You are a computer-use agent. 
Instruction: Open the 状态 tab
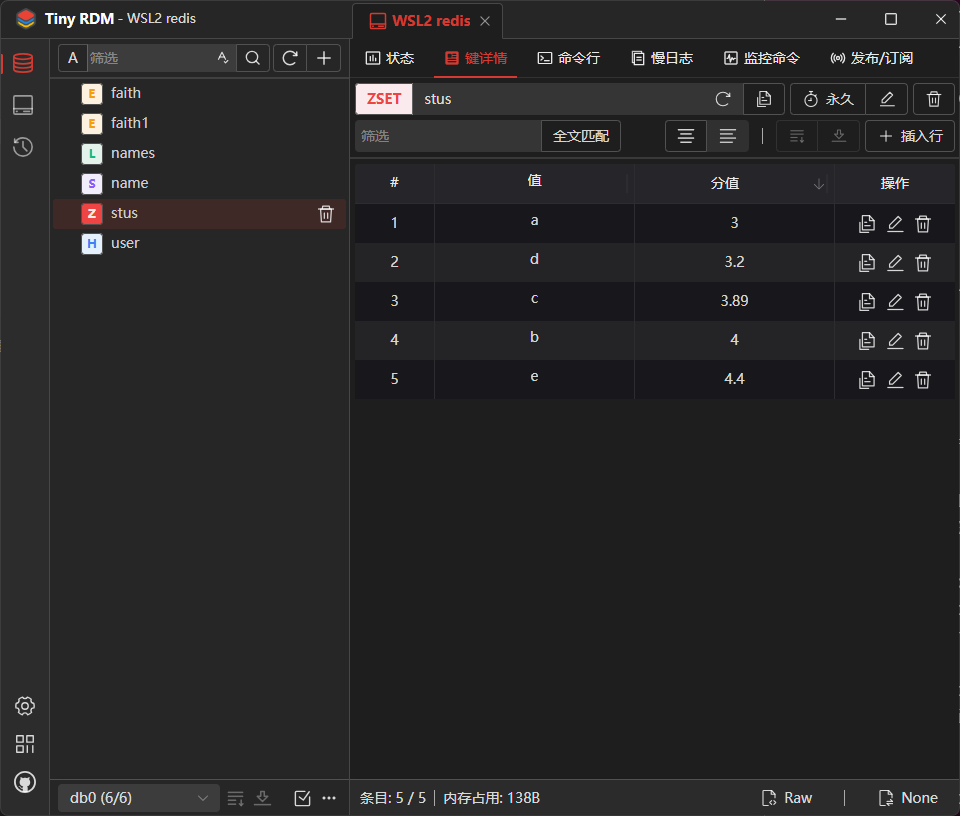point(390,58)
